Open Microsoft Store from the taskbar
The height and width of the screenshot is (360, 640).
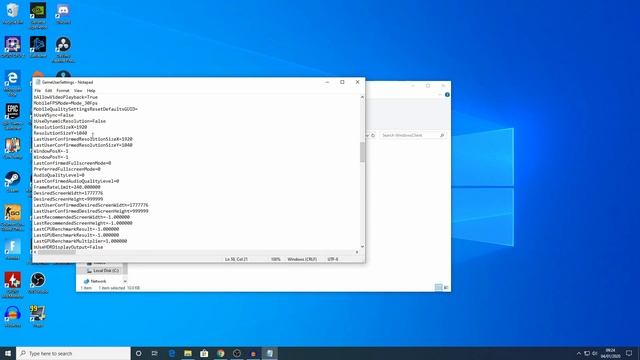pyautogui.click(x=204, y=353)
